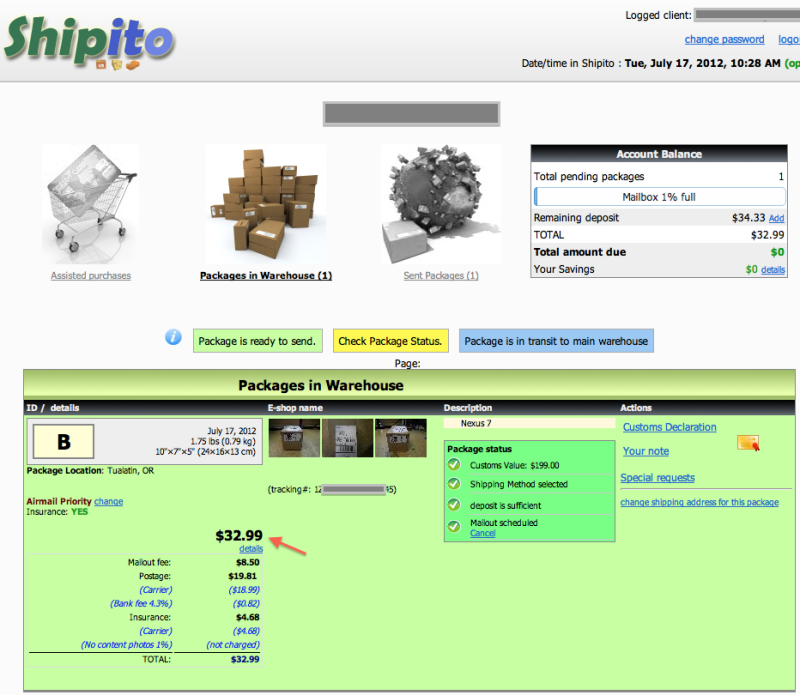
Task: Click the Mailout fee $8.50 value
Action: [x=247, y=562]
